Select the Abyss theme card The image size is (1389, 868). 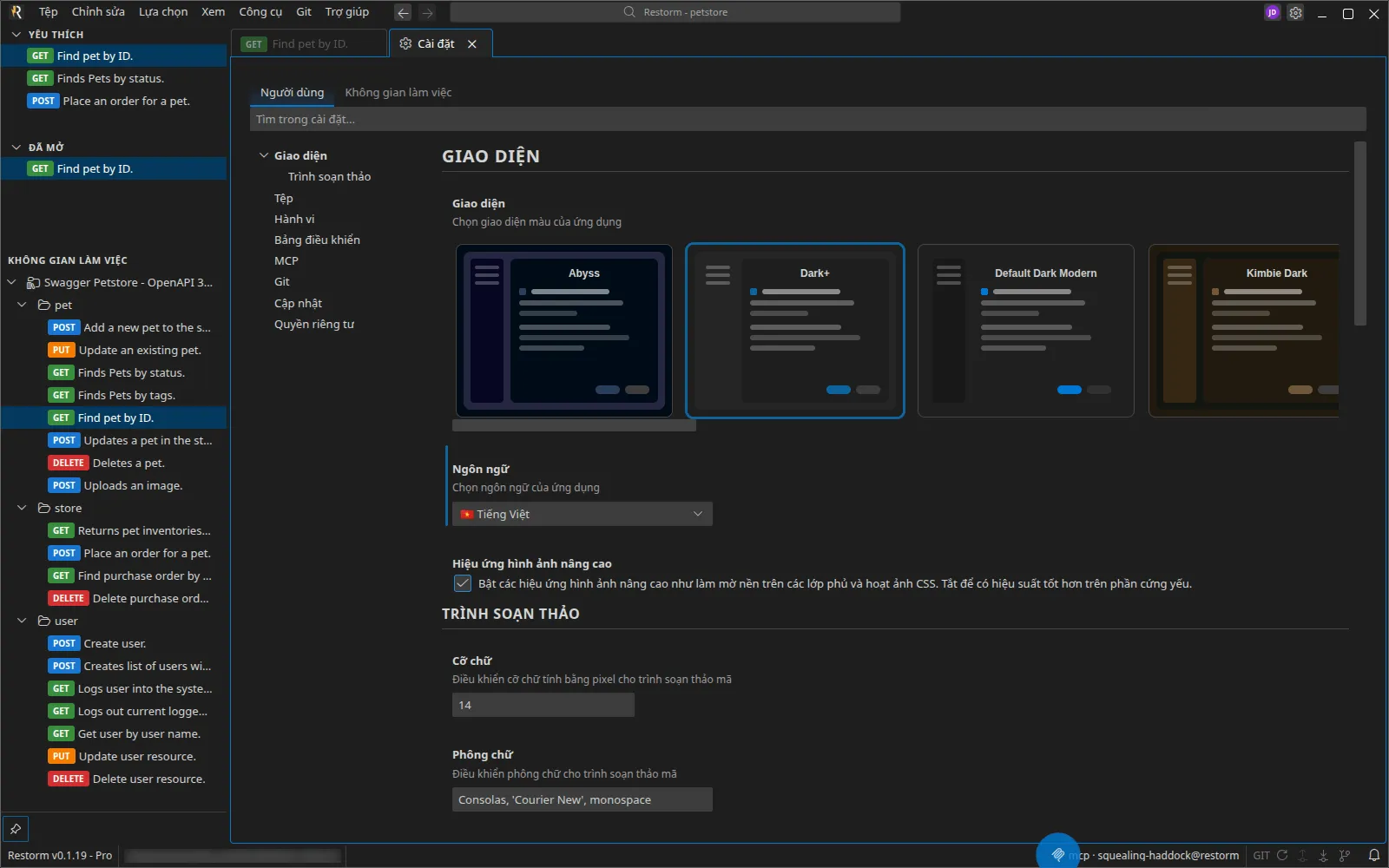[564, 331]
